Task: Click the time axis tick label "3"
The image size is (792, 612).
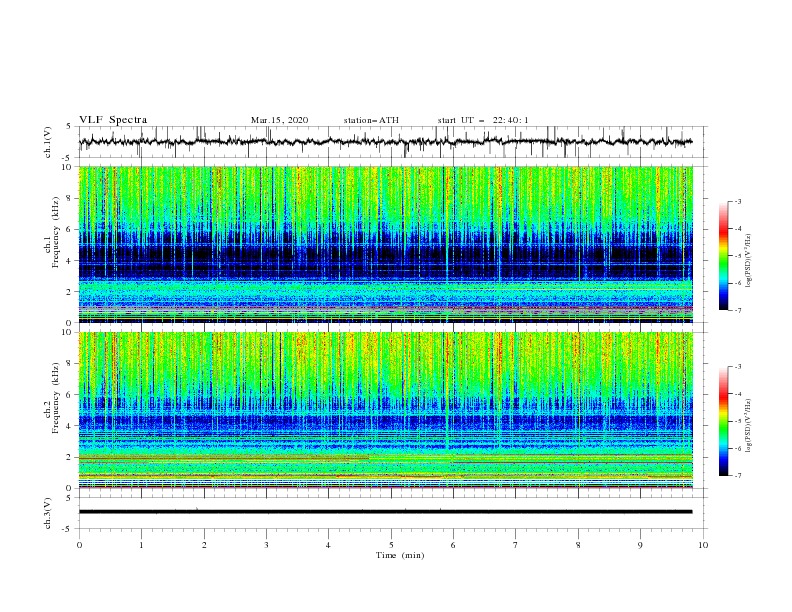Action: pyautogui.click(x=266, y=545)
